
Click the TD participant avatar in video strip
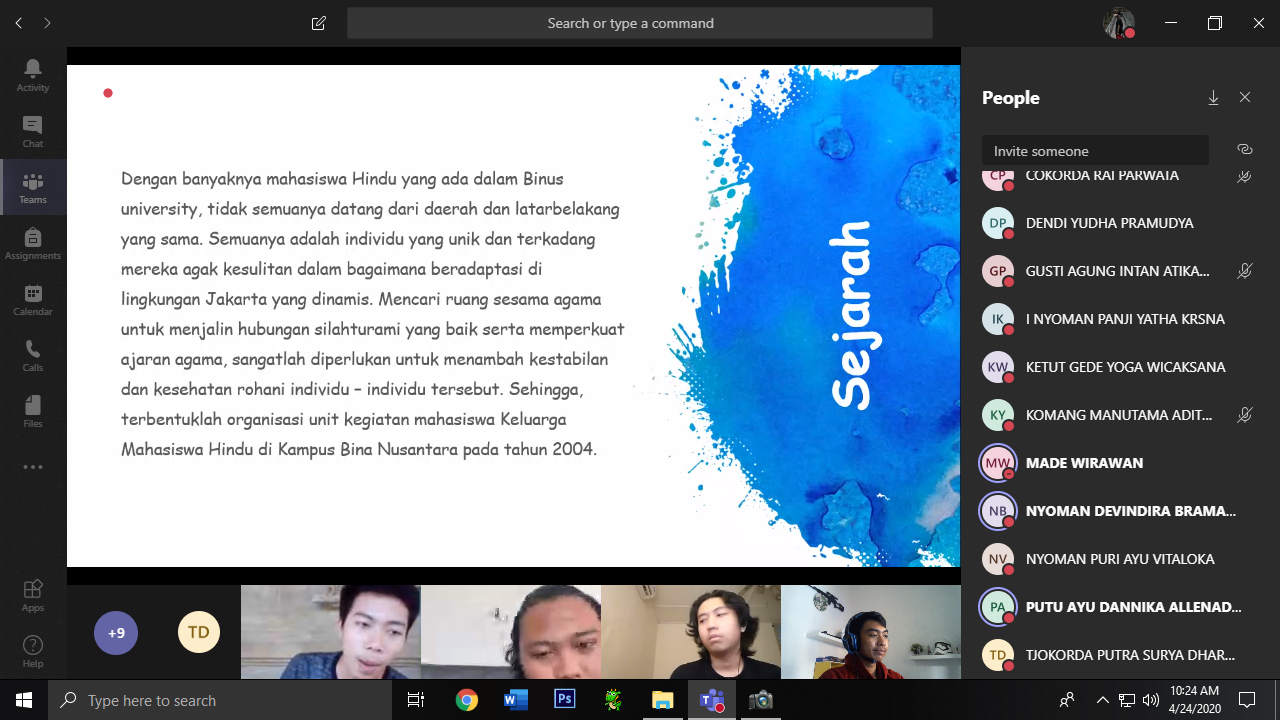click(x=199, y=633)
